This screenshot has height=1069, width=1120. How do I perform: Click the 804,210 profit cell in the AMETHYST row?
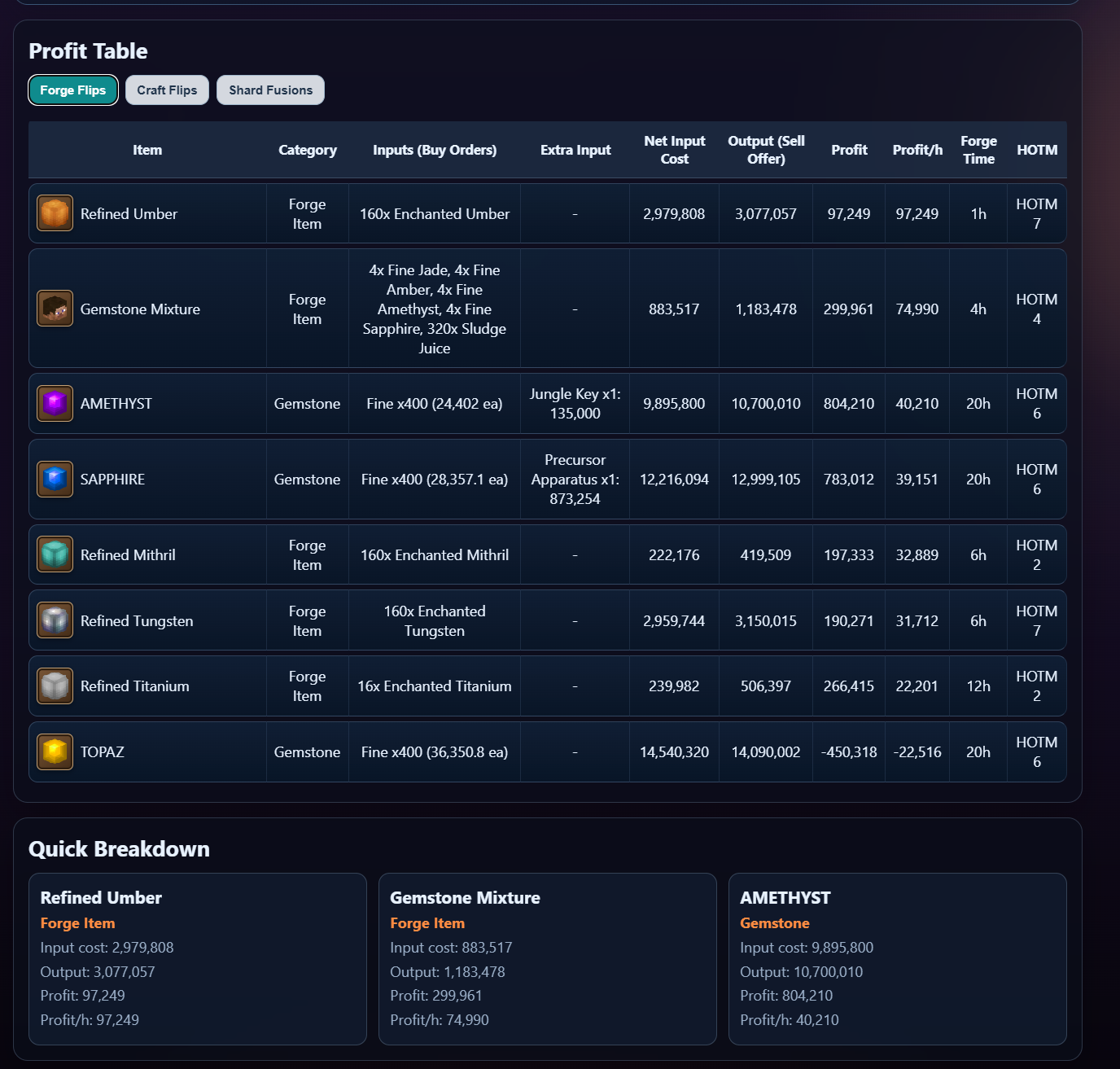pyautogui.click(x=849, y=403)
